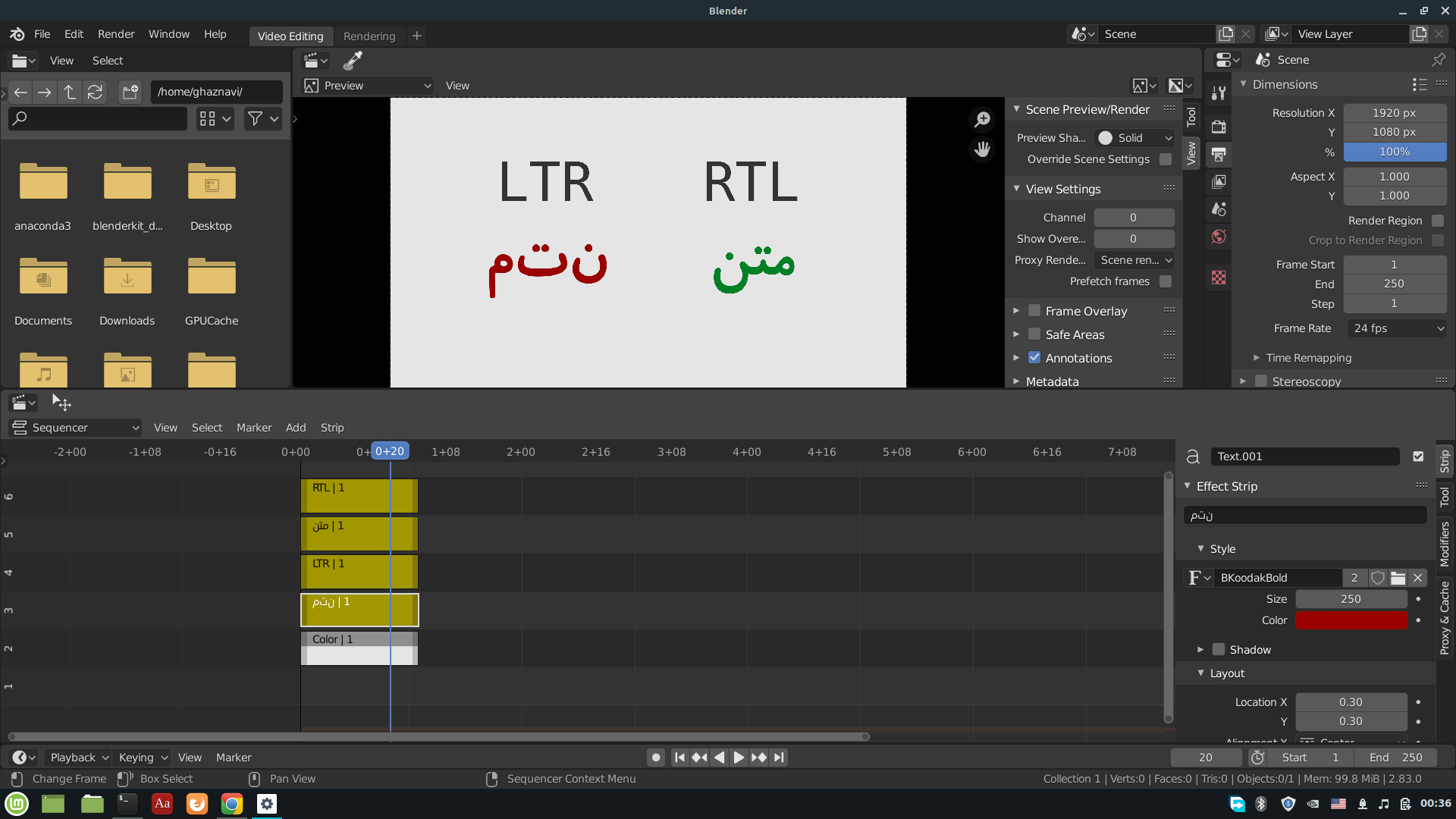Open the Tool properties tab icon
Image resolution: width=1456 pixels, height=819 pixels.
coord(1219,93)
